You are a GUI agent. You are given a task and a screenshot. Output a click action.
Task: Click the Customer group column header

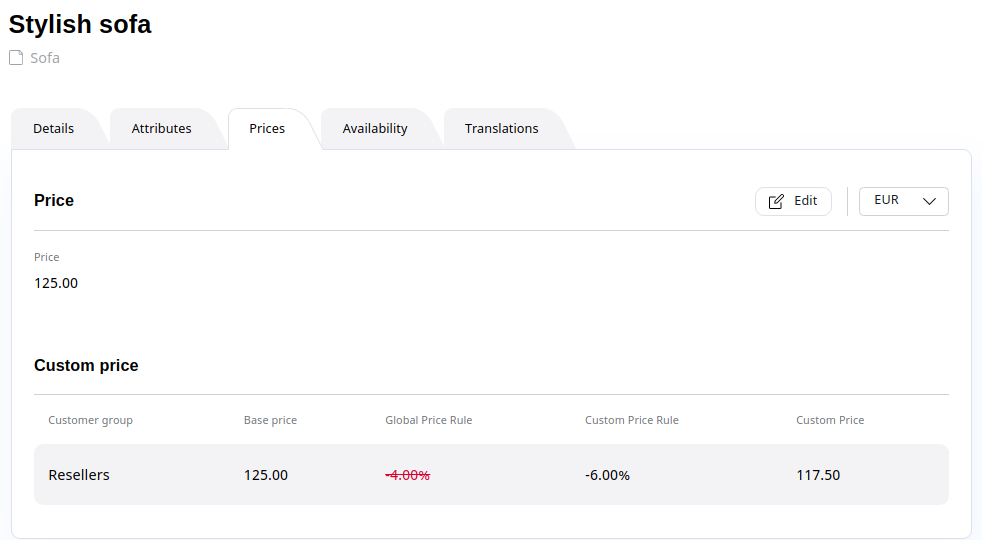coord(90,420)
